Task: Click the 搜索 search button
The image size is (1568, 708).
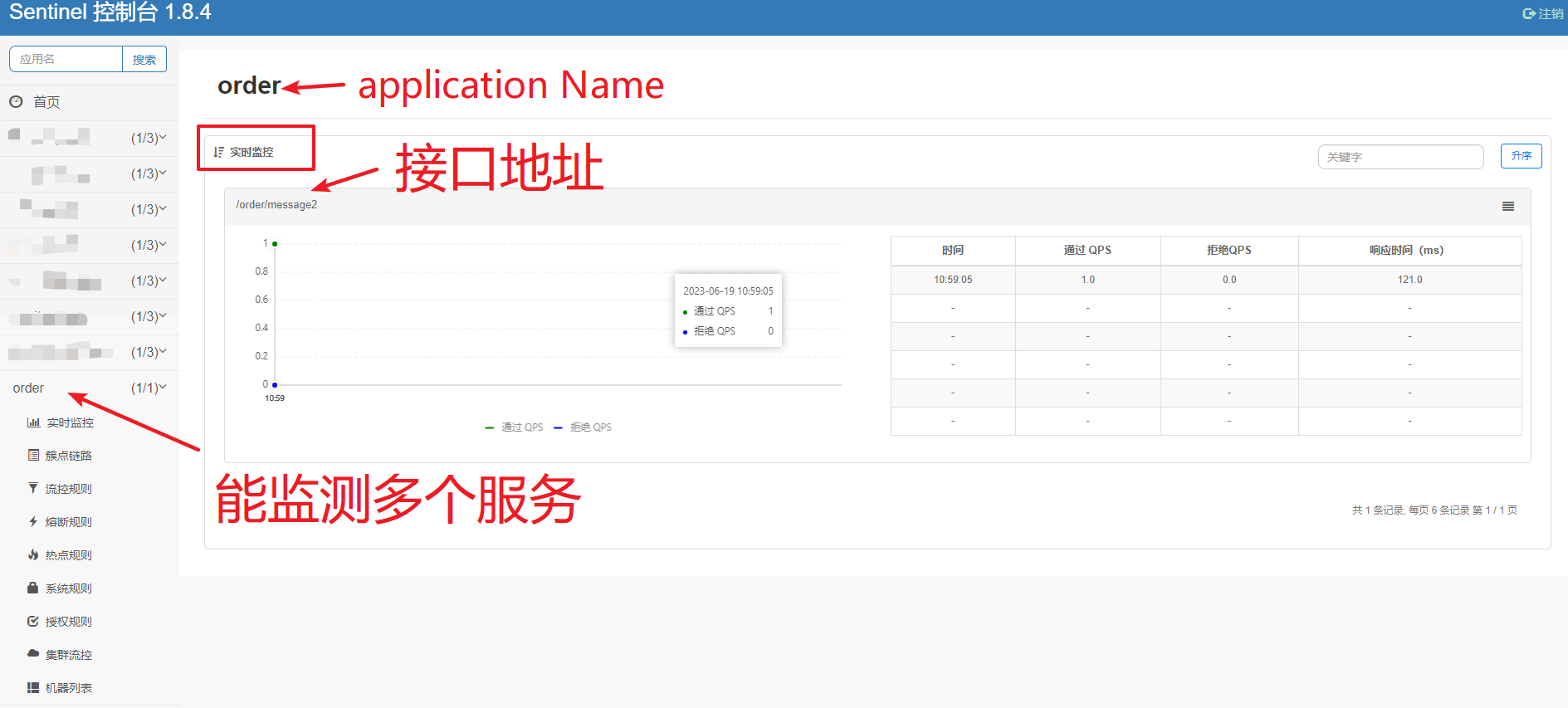Action: pos(144,59)
